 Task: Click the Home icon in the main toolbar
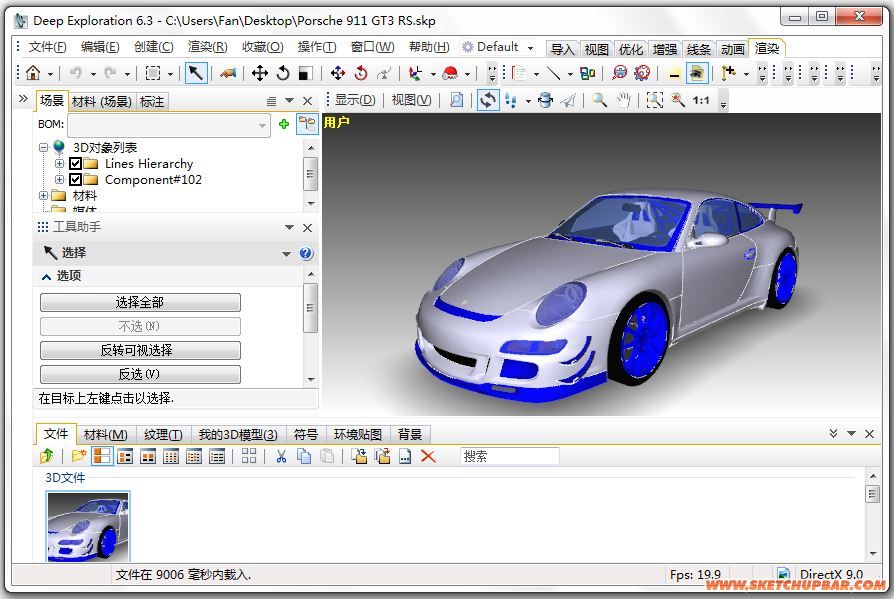(x=33, y=73)
